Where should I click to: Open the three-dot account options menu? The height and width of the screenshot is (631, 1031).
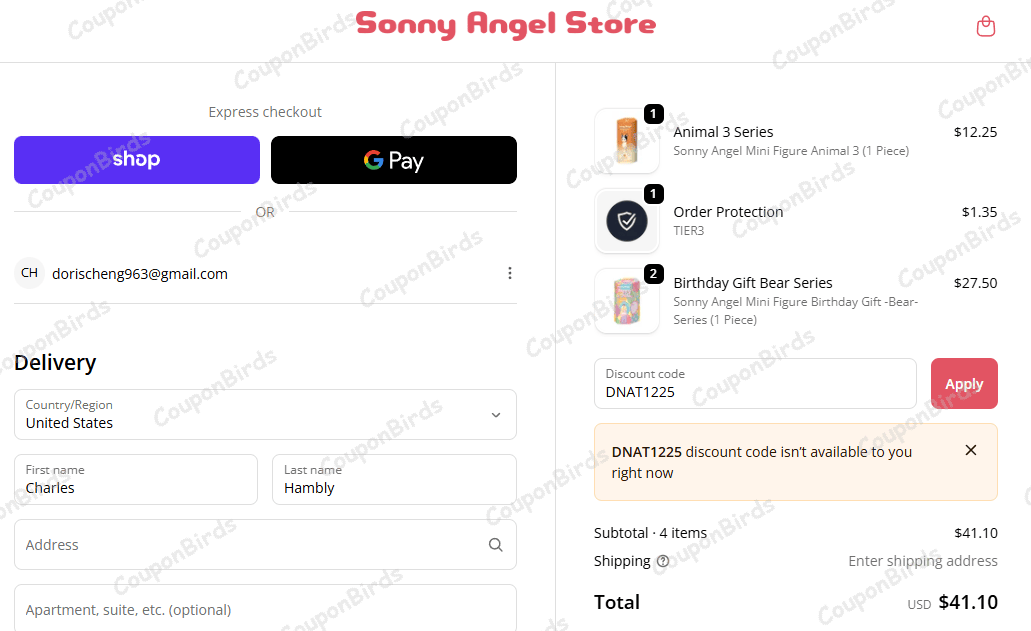pyautogui.click(x=510, y=273)
